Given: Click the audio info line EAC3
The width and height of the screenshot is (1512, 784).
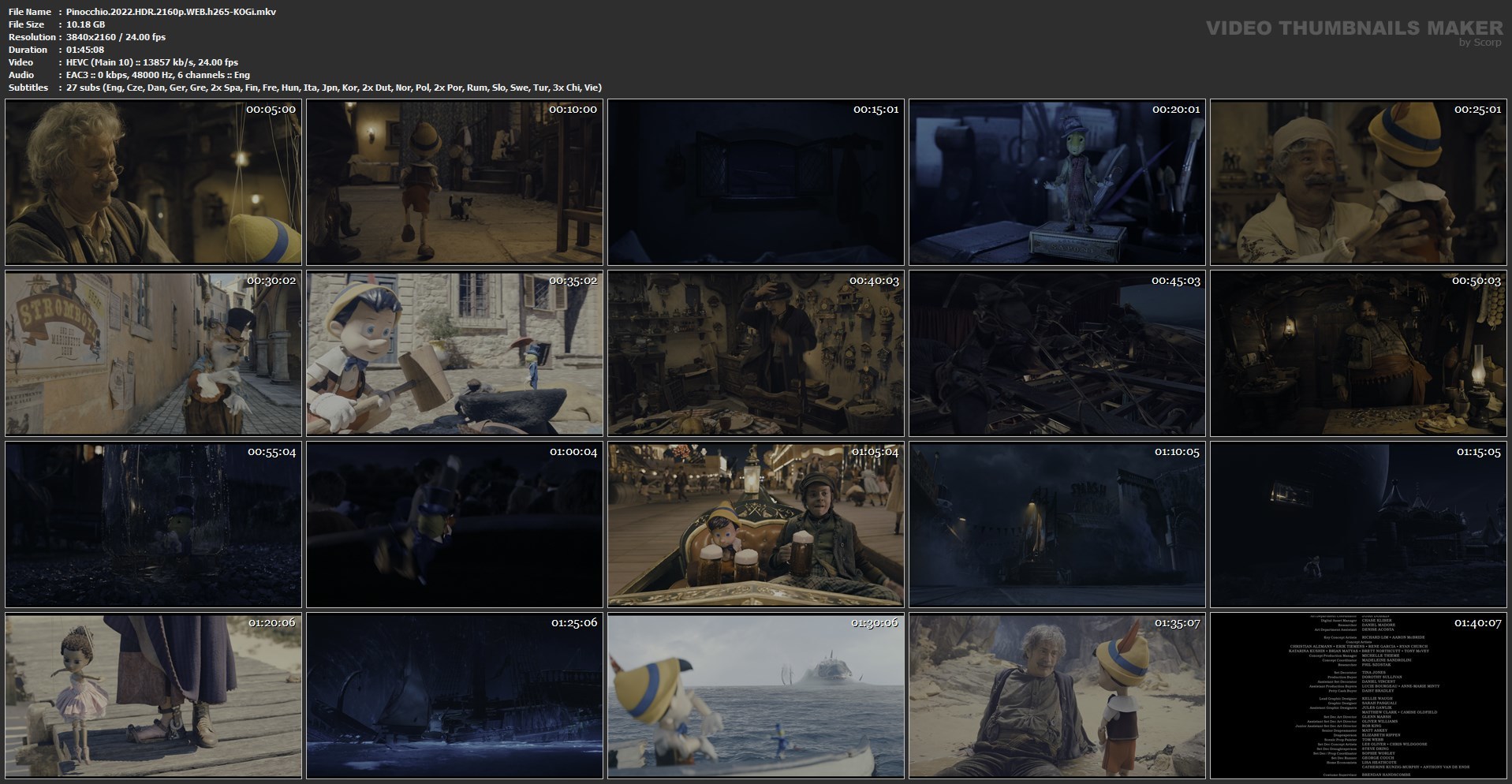Looking at the screenshot, I should [158, 75].
